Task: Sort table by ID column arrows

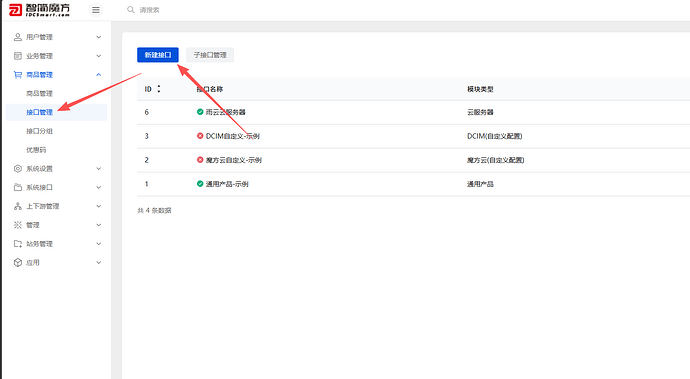Action: pyautogui.click(x=159, y=89)
